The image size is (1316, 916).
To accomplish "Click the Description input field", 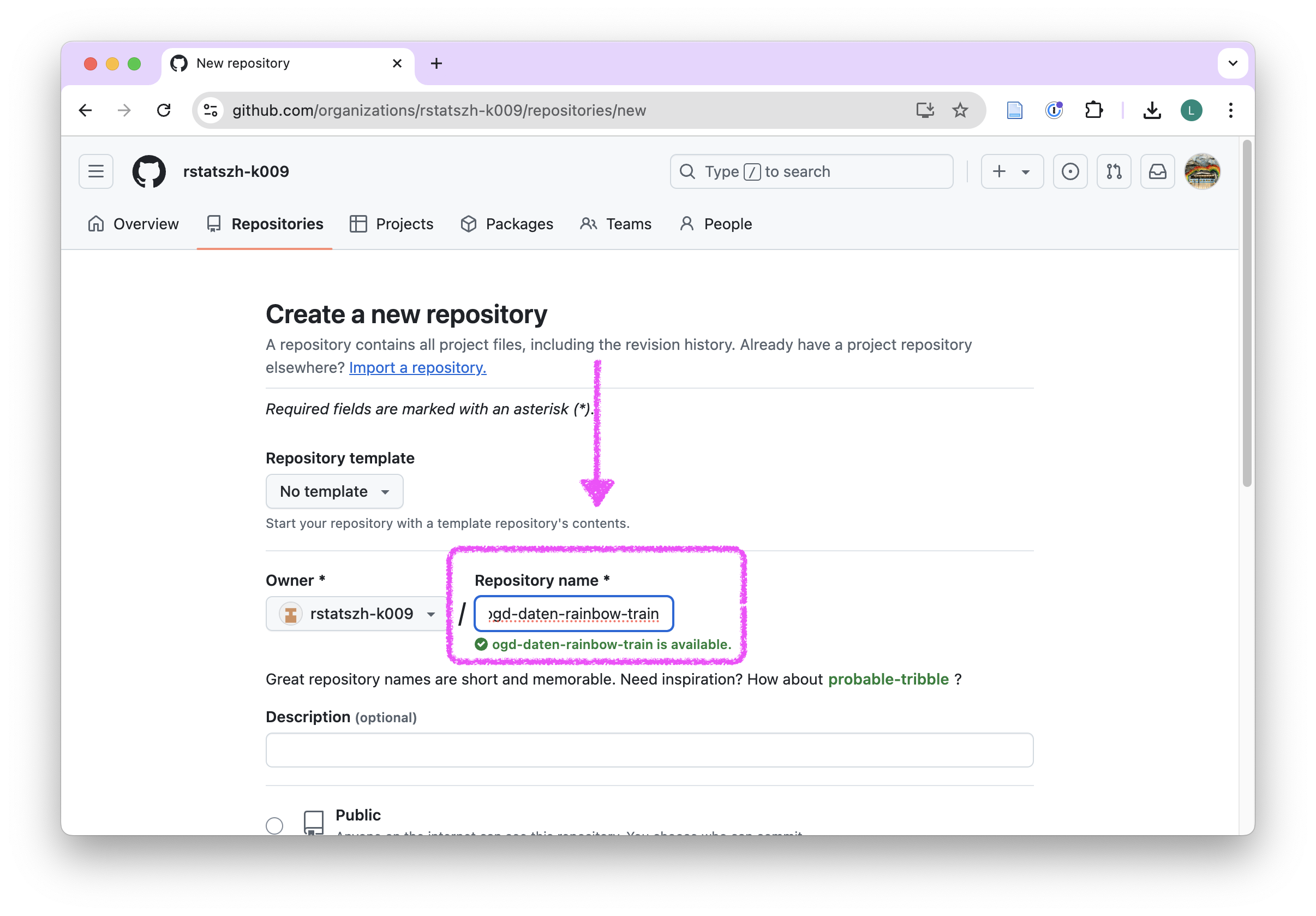I will 649,750.
